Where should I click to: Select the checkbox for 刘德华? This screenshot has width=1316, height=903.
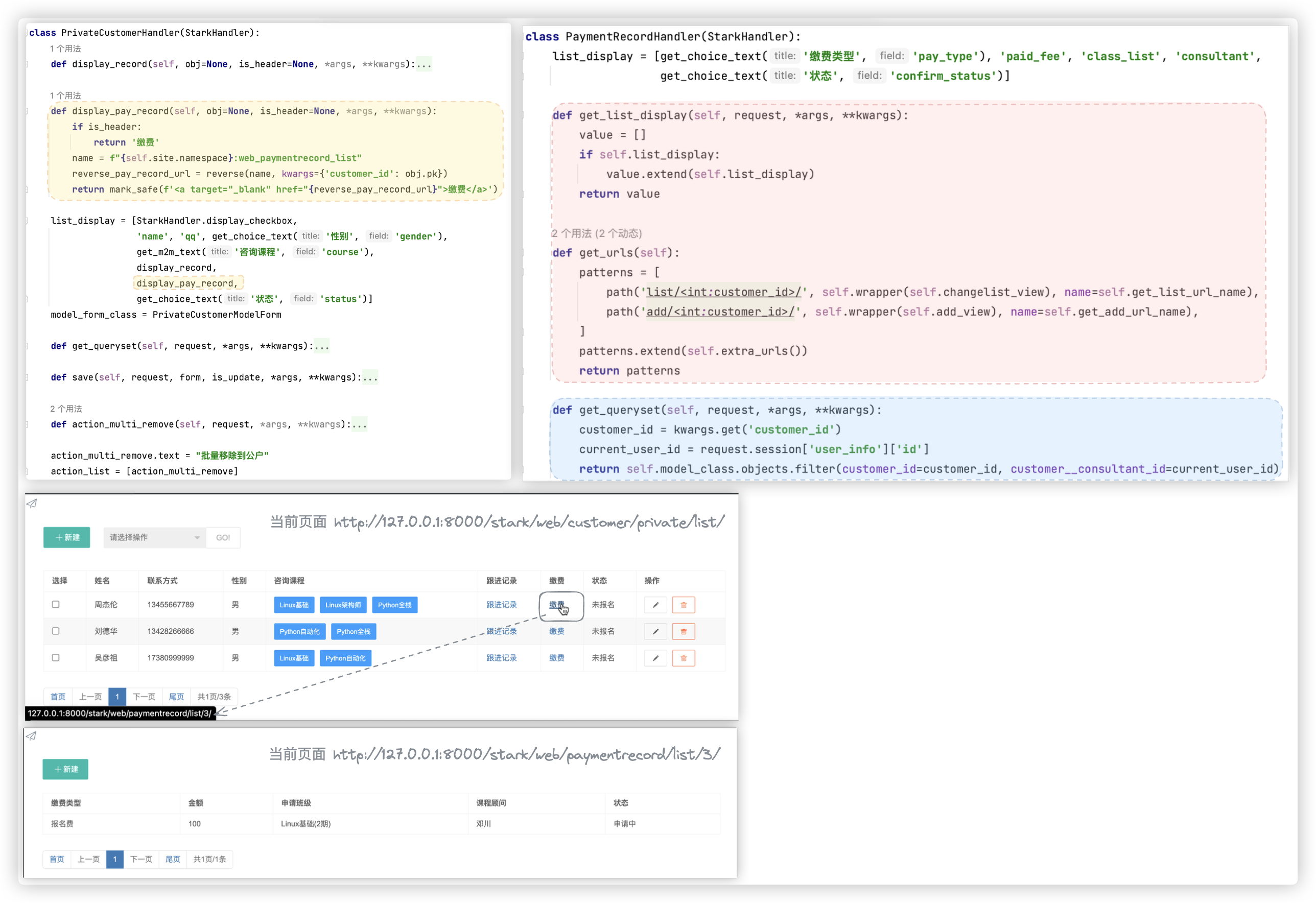[56, 631]
